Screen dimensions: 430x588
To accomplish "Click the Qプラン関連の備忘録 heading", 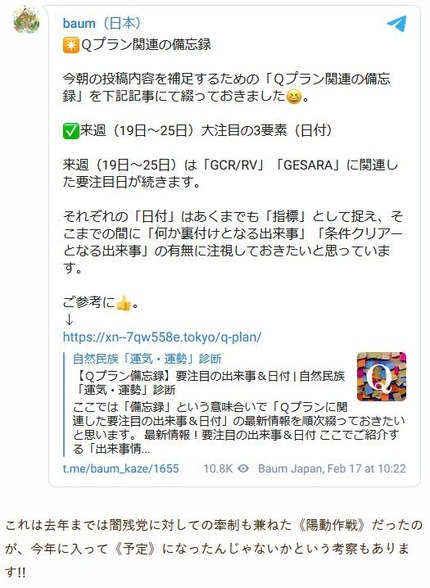I will point(146,45).
